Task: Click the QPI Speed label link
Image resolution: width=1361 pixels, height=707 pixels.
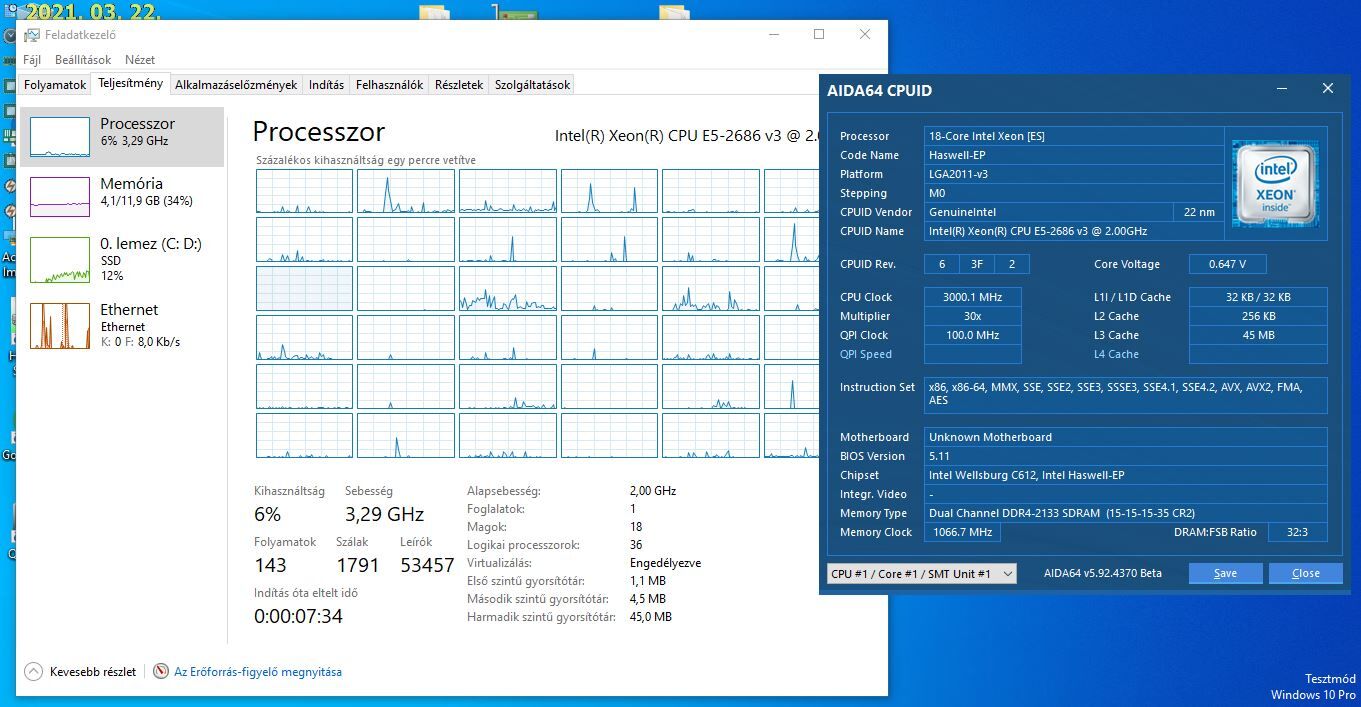Action: (866, 354)
